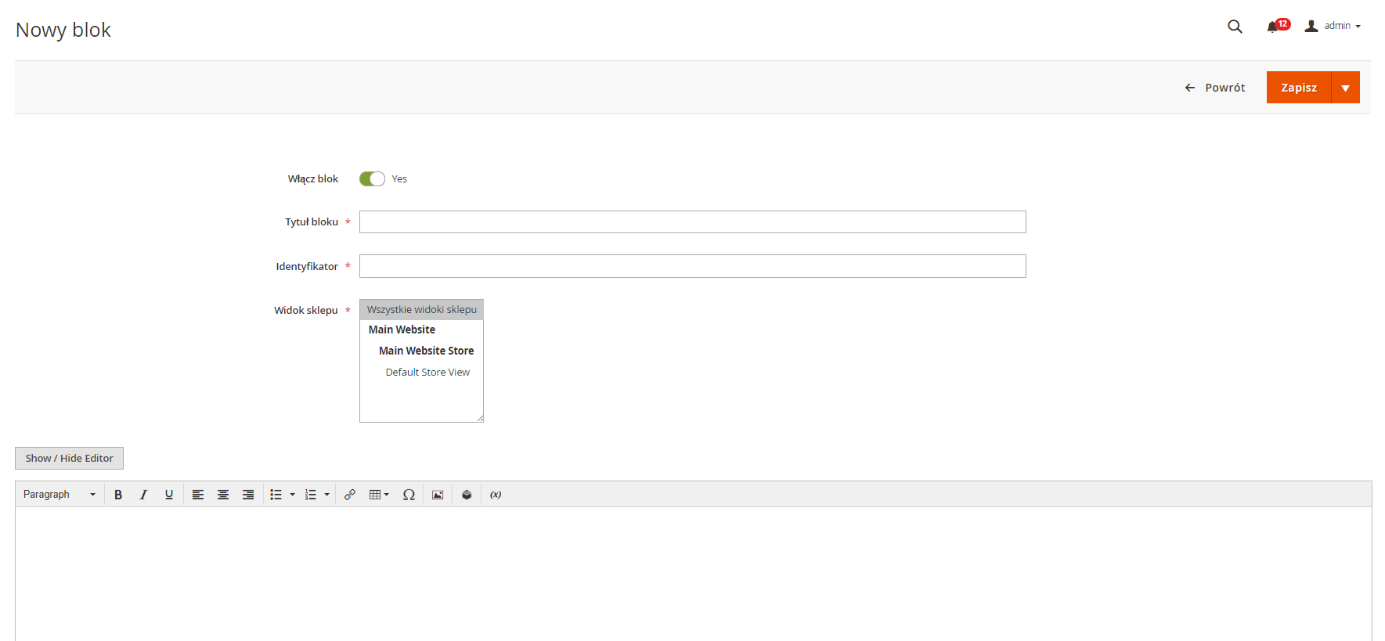Viewport: 1385px width, 641px height.
Task: Insert a hyperlink with the link icon
Action: pyautogui.click(x=349, y=494)
